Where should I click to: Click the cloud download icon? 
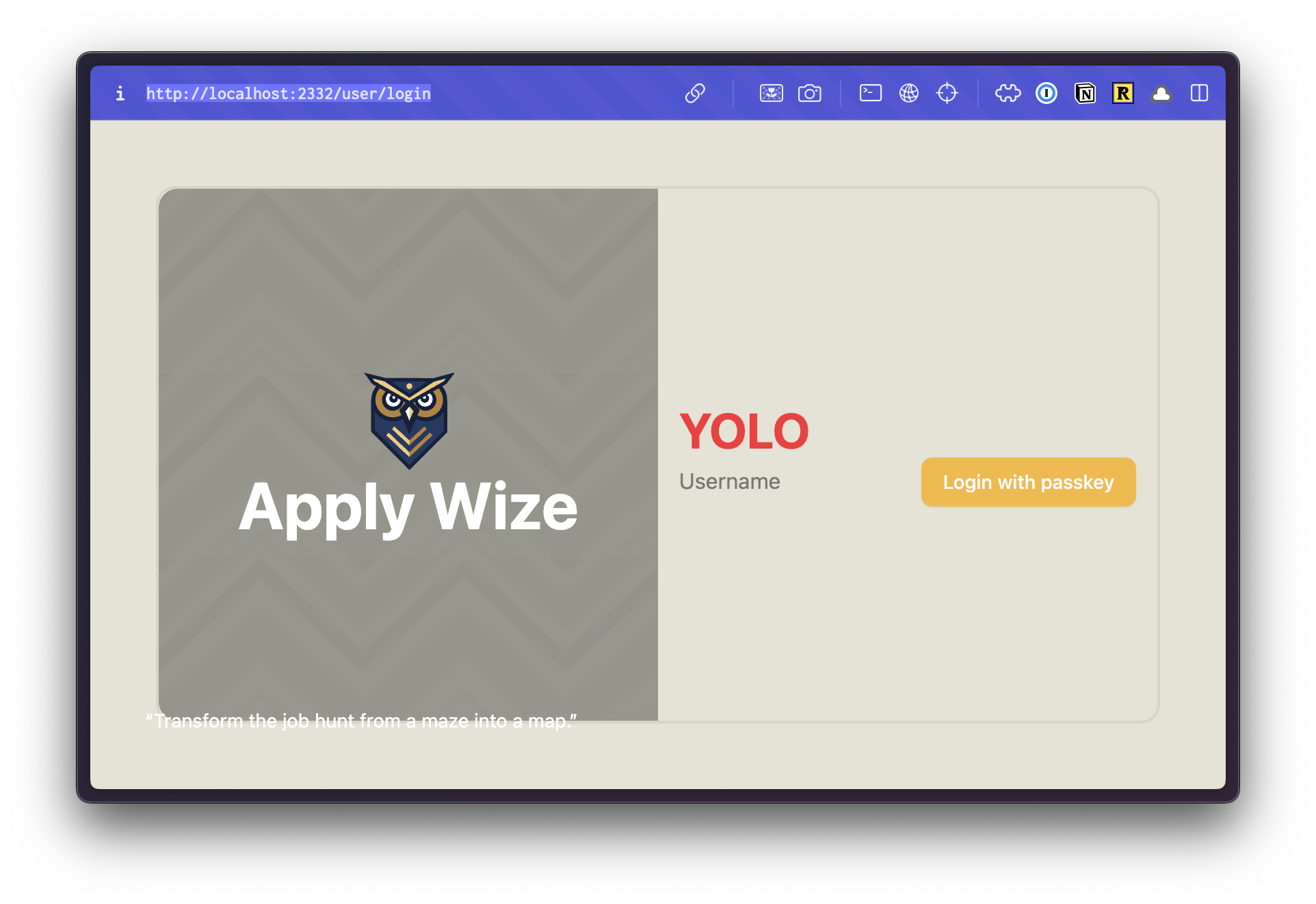[x=1162, y=93]
